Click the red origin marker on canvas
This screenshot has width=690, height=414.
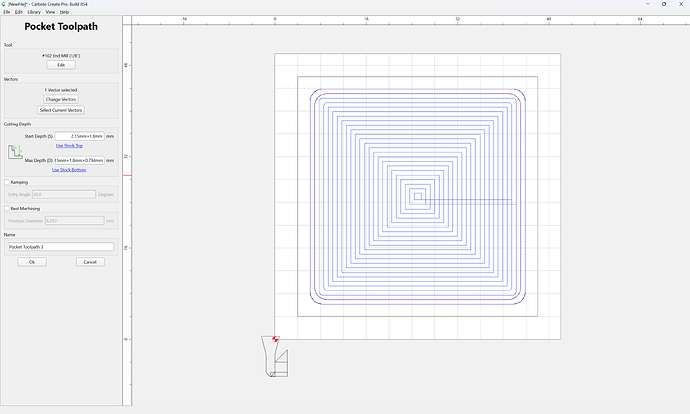point(275,339)
